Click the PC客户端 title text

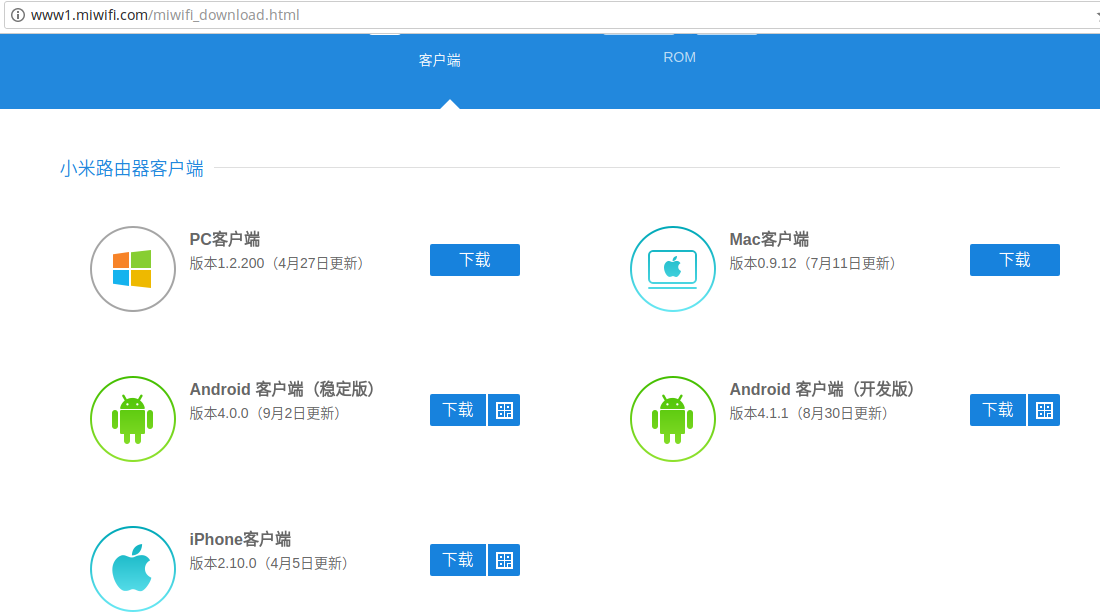pos(224,239)
